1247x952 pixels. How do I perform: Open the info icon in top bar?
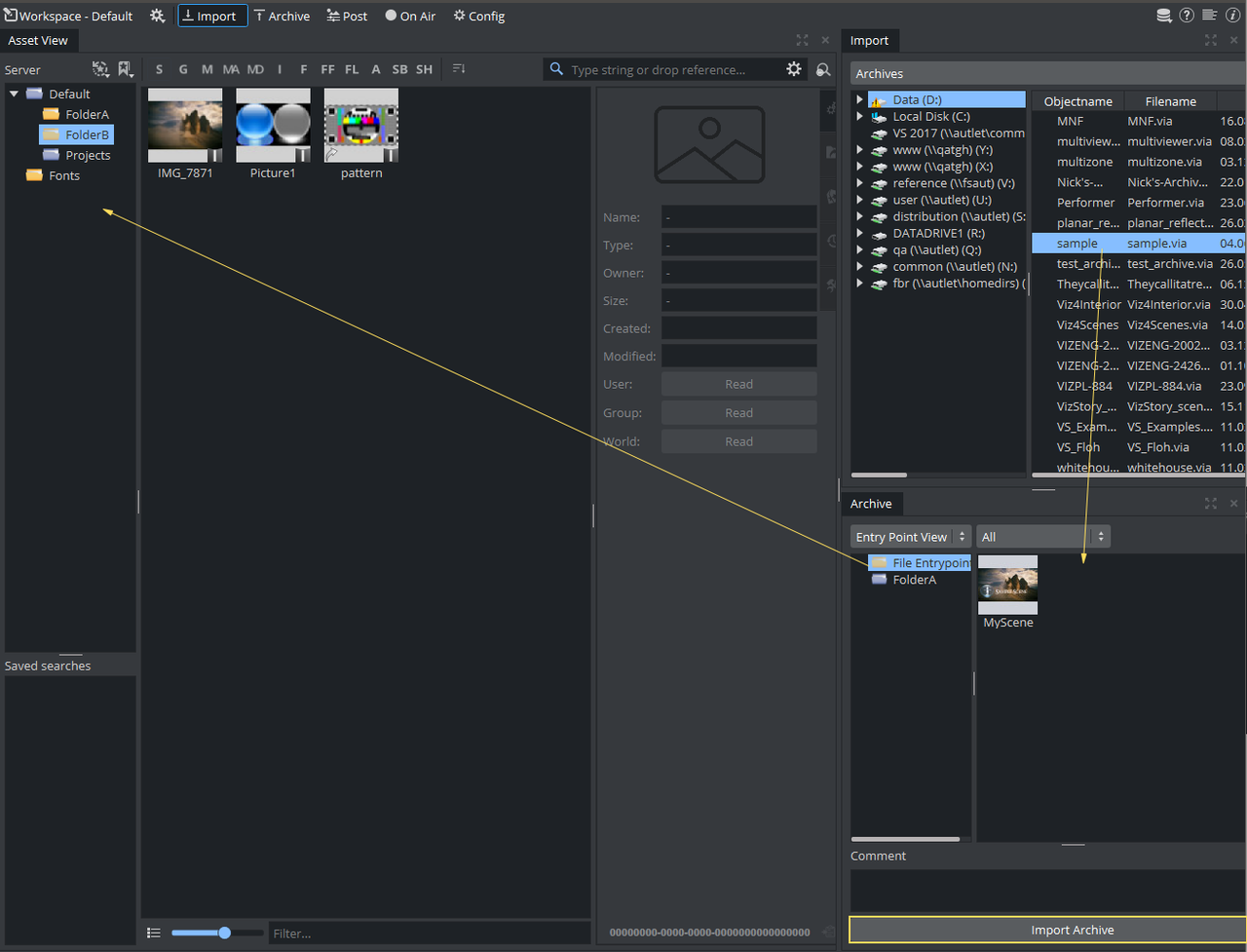click(1233, 16)
